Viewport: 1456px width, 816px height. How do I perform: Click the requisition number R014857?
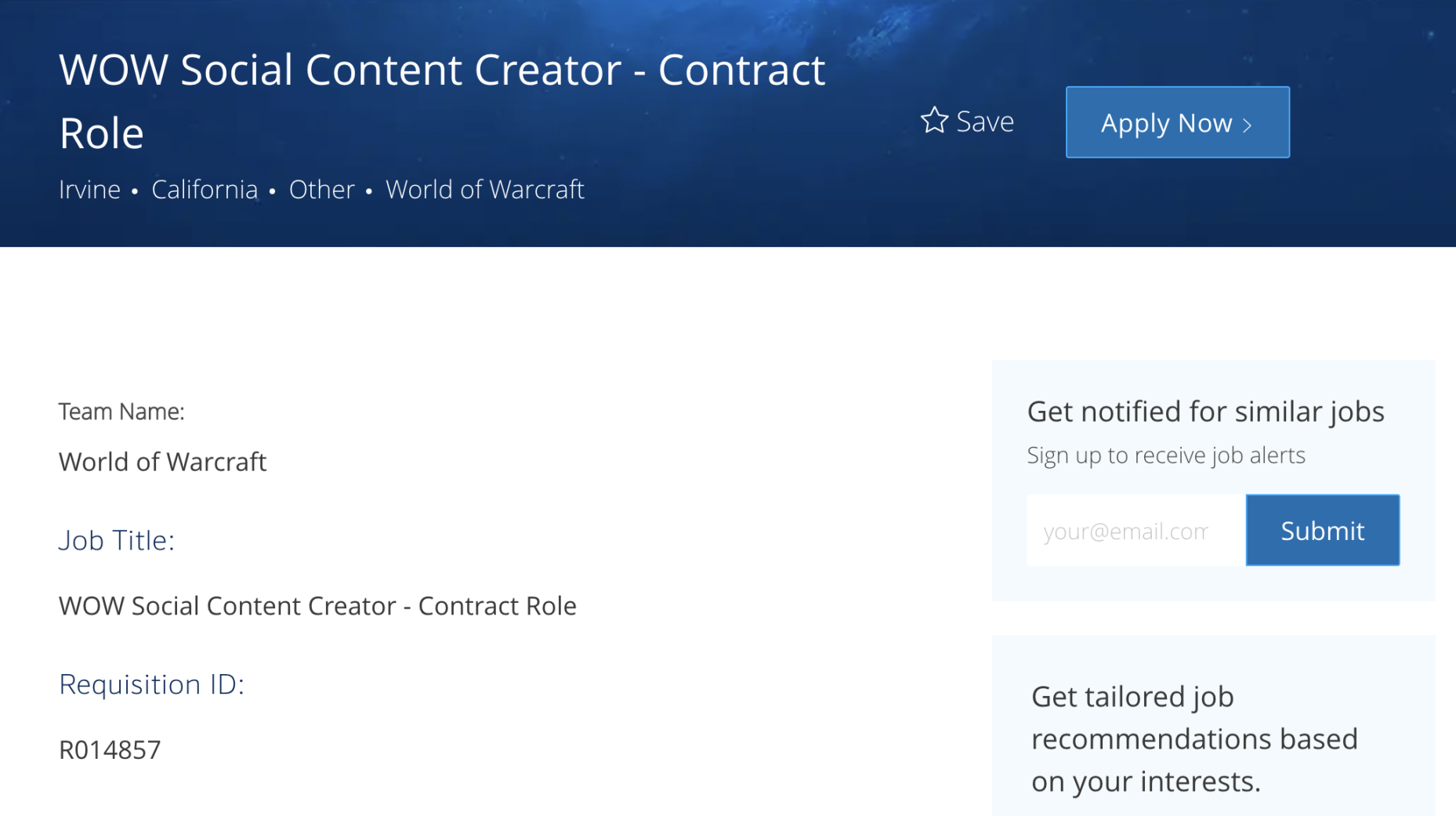coord(110,750)
